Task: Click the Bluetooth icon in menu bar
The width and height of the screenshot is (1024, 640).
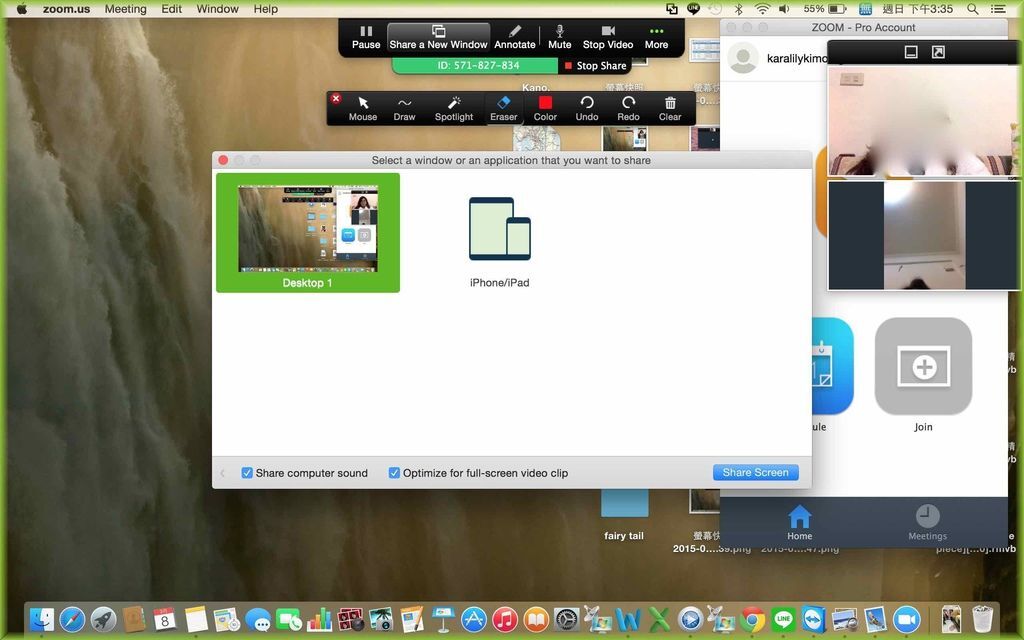Action: click(x=739, y=9)
